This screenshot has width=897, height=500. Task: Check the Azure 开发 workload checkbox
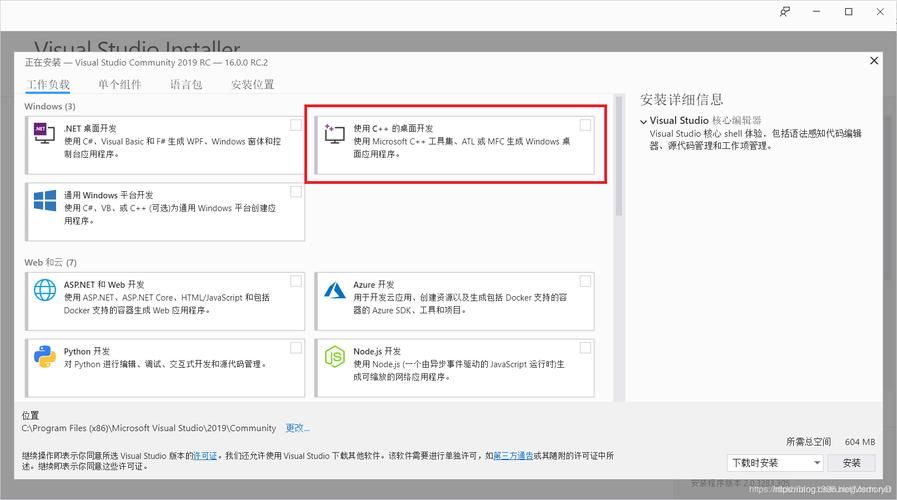click(x=585, y=281)
